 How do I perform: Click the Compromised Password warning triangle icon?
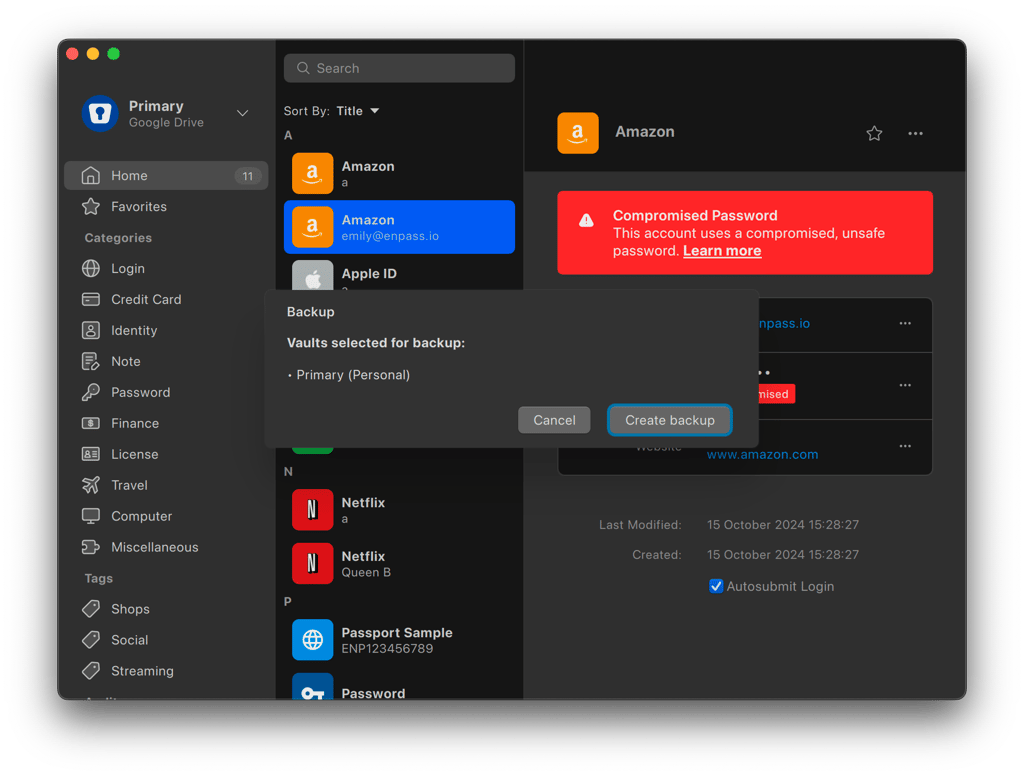pyautogui.click(x=586, y=220)
